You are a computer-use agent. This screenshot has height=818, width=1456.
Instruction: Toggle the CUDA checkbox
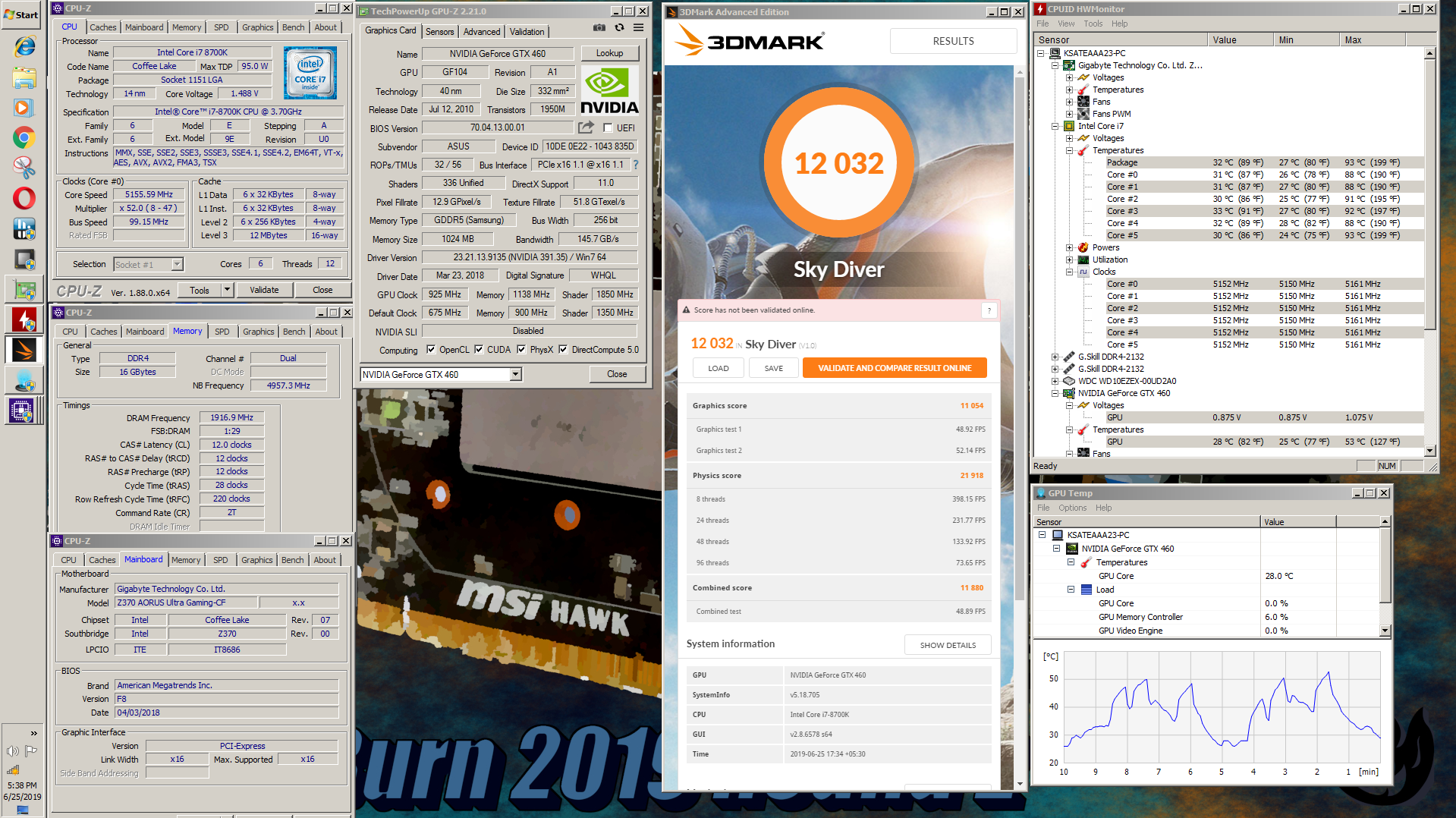(x=479, y=350)
